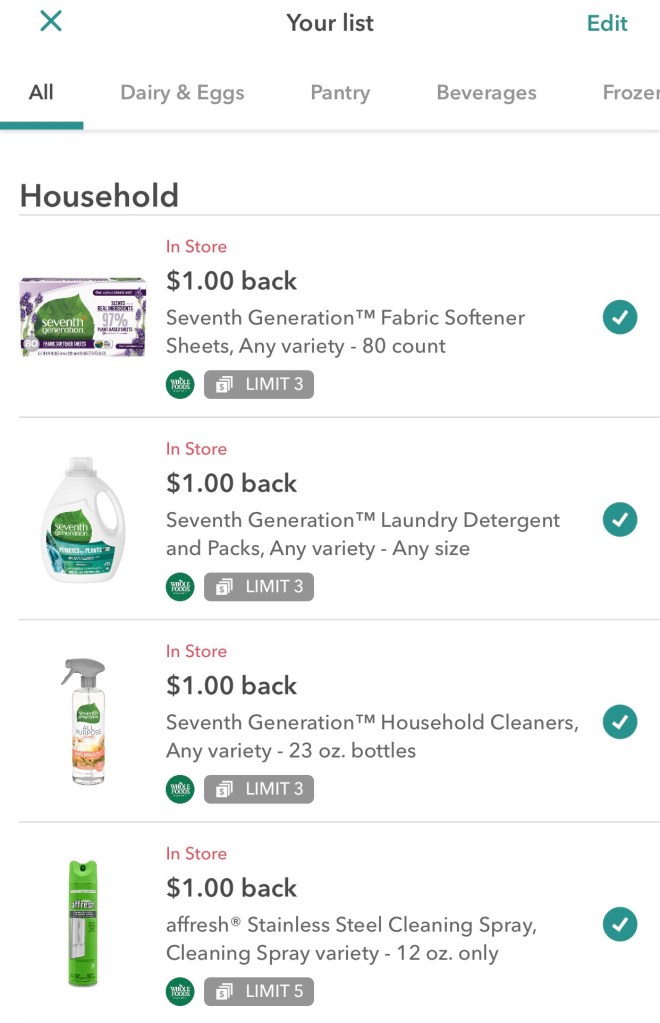Tap LIMIT 5 badge on affresh offer

click(259, 991)
